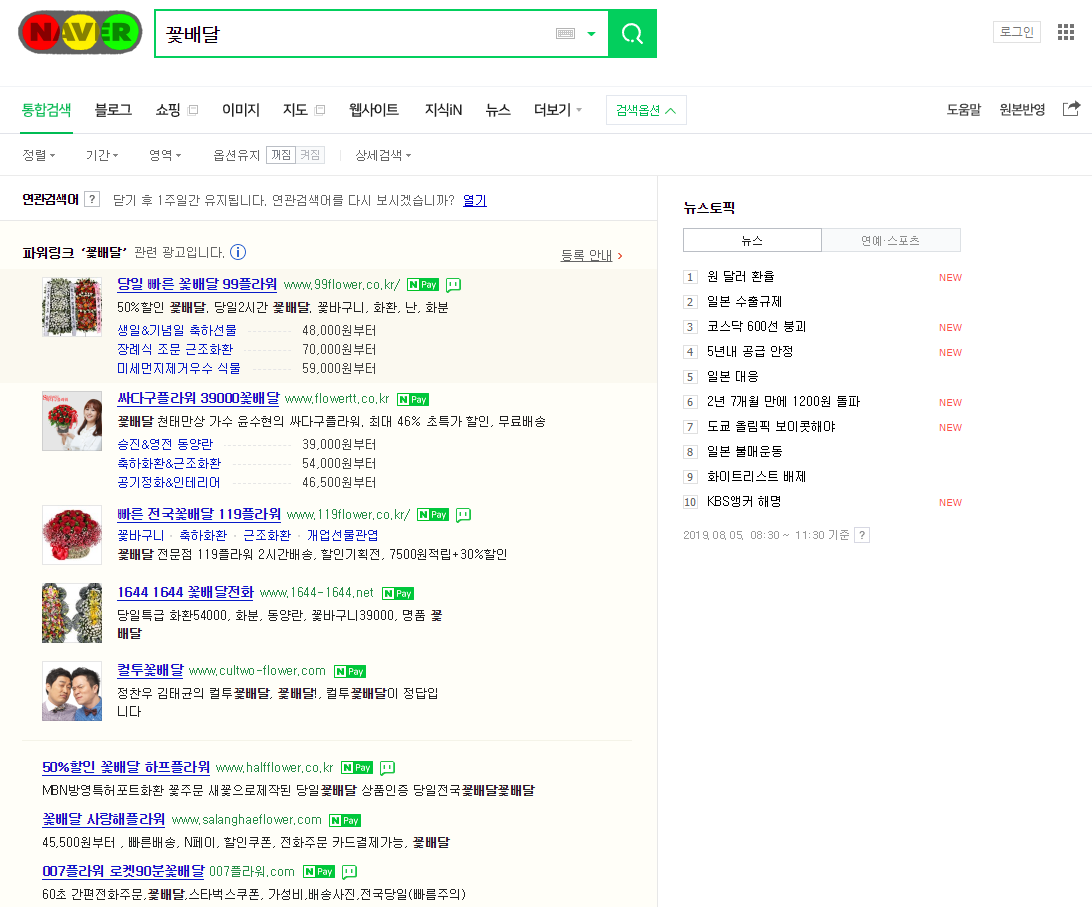Click the 원본반영 link
1092x907 pixels.
coord(1022,109)
